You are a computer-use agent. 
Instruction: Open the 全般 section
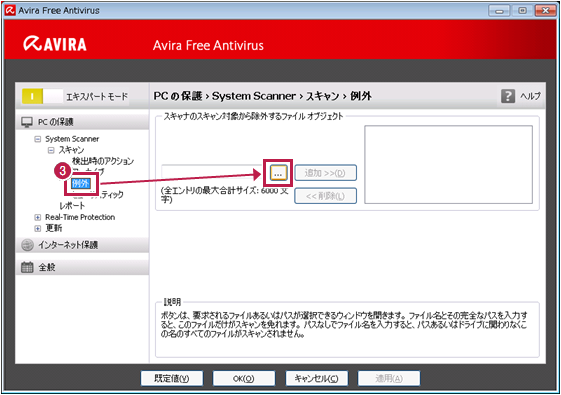(x=82, y=267)
